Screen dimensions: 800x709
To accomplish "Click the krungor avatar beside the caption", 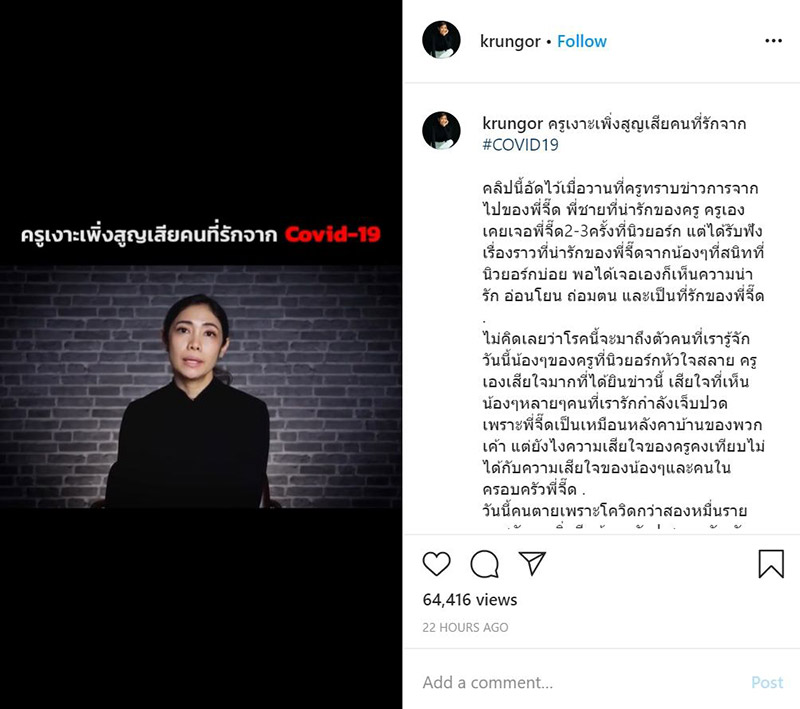I will click(441, 130).
